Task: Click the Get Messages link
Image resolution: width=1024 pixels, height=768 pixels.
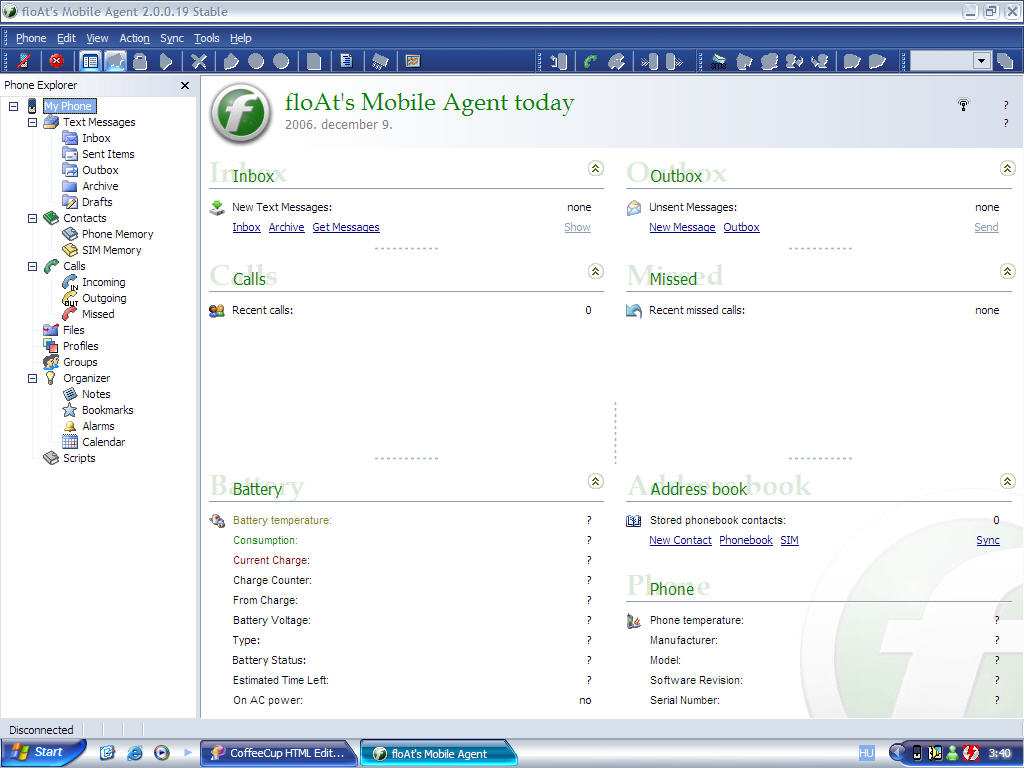Action: (x=346, y=228)
